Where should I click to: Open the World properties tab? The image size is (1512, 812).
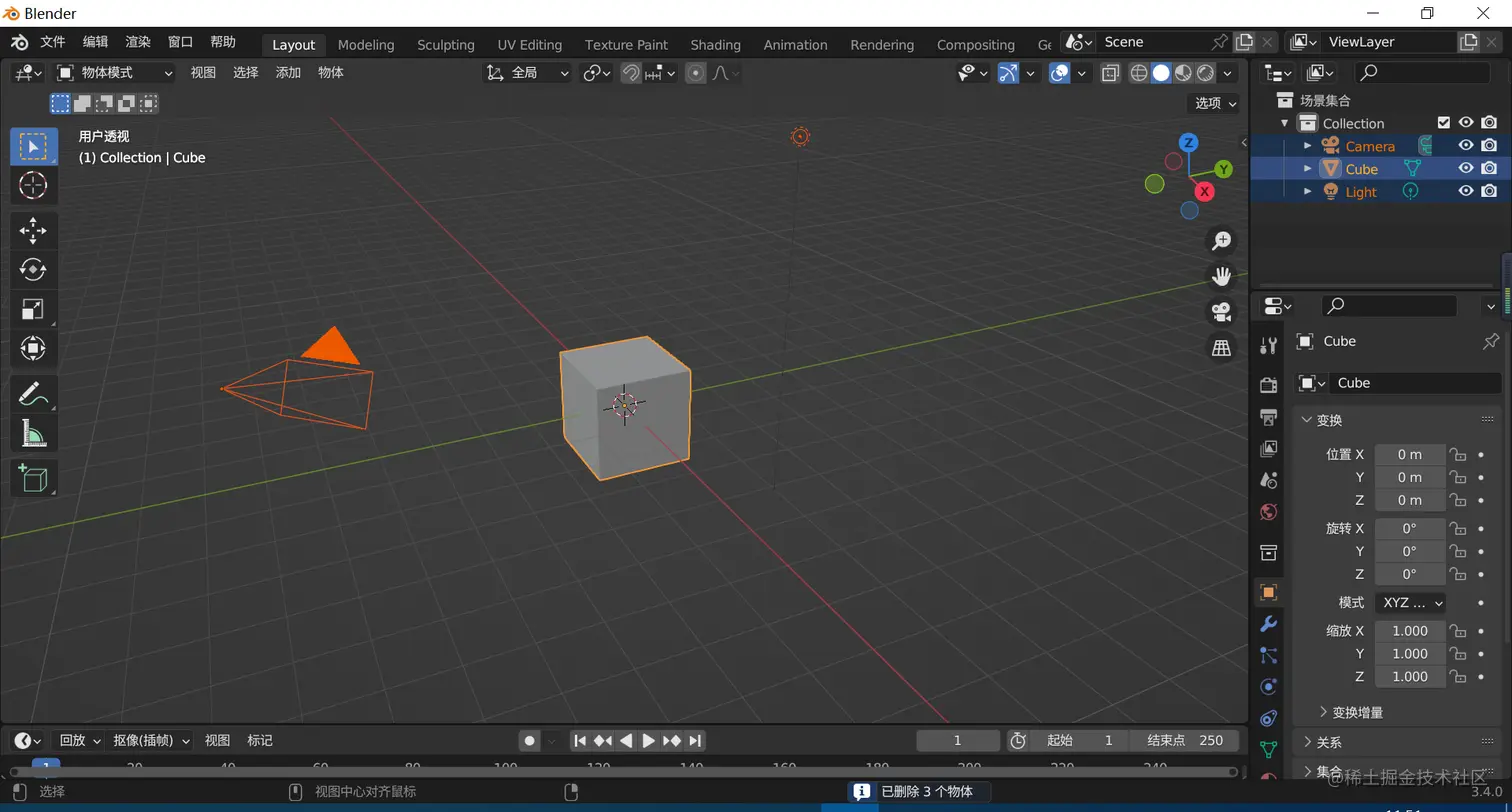[x=1269, y=512]
